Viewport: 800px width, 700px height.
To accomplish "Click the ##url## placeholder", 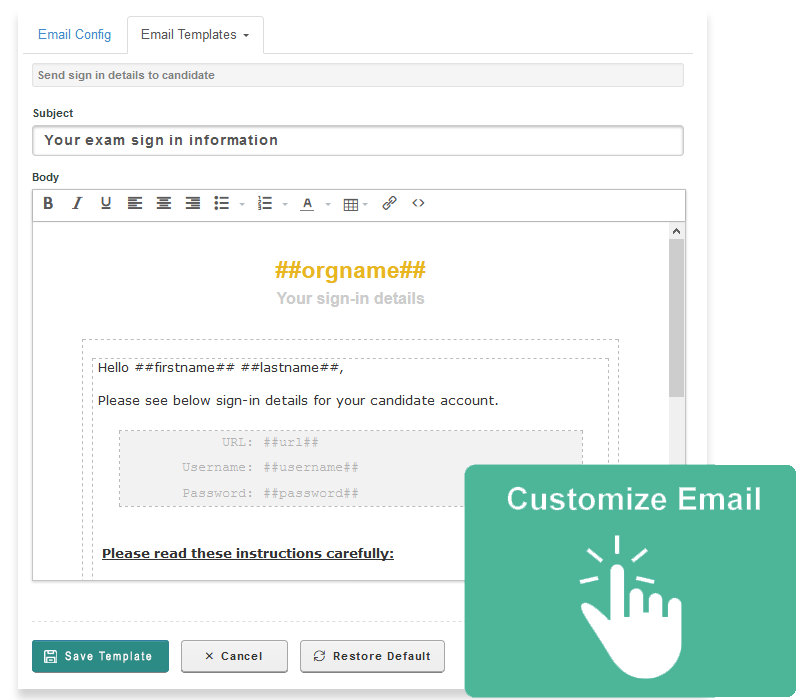I will point(291,442).
